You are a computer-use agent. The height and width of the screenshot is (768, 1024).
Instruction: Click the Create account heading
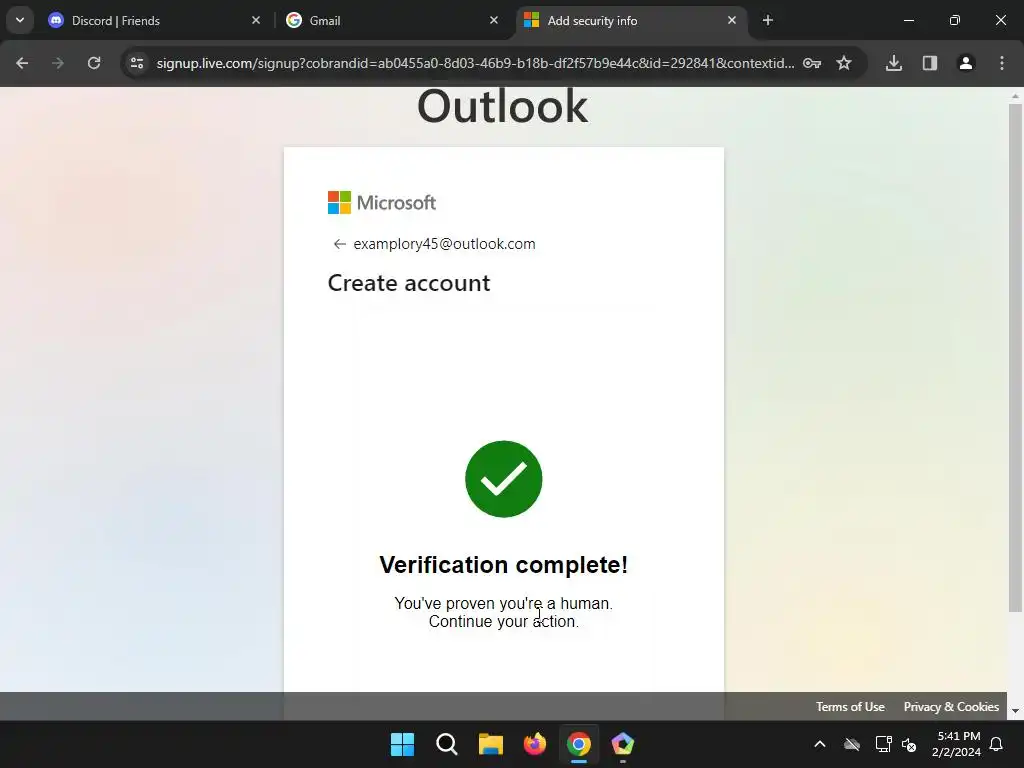click(x=409, y=283)
